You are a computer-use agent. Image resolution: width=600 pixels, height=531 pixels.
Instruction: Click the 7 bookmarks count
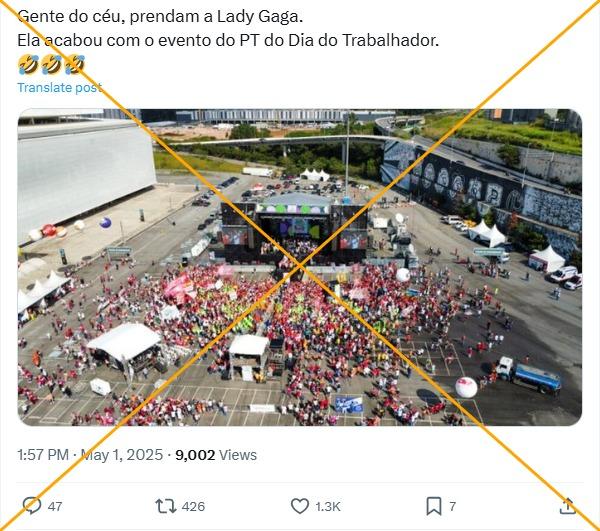(452, 507)
